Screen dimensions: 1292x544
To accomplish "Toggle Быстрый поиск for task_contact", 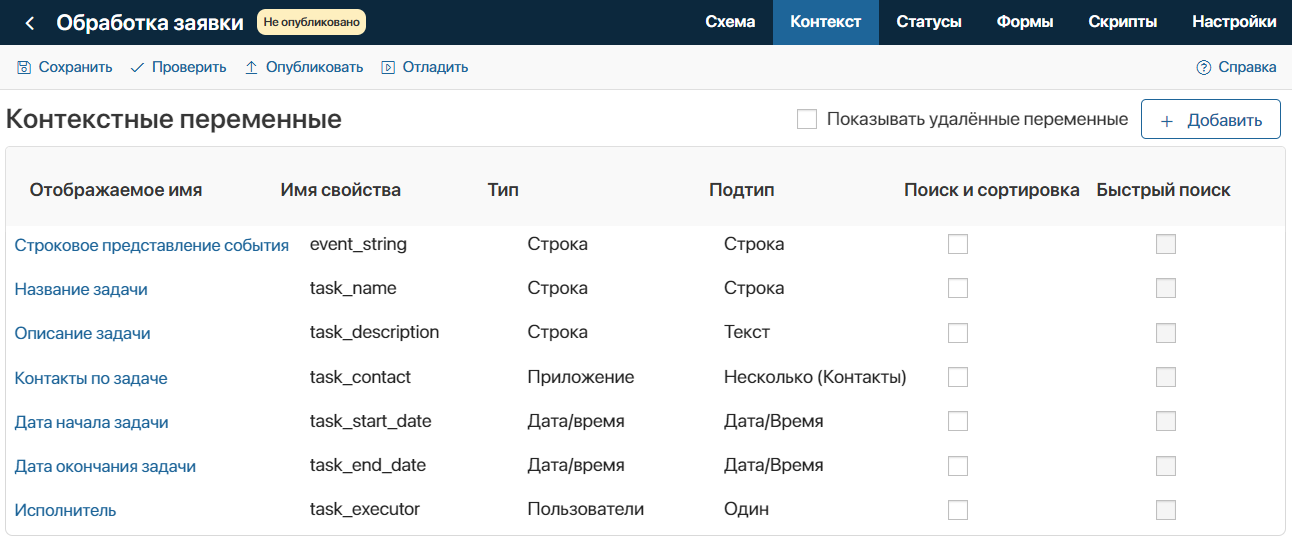I will coord(1166,377).
